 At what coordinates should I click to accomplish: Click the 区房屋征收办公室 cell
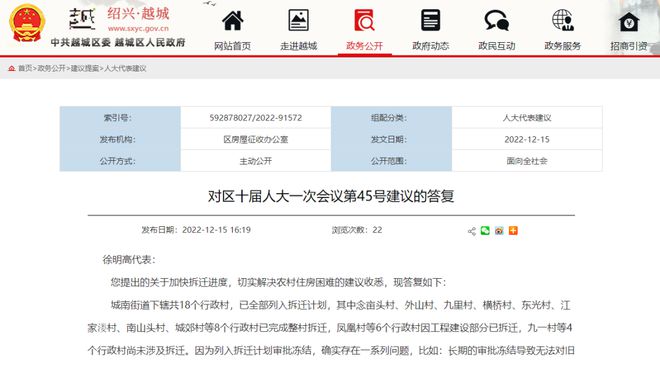click(x=255, y=139)
